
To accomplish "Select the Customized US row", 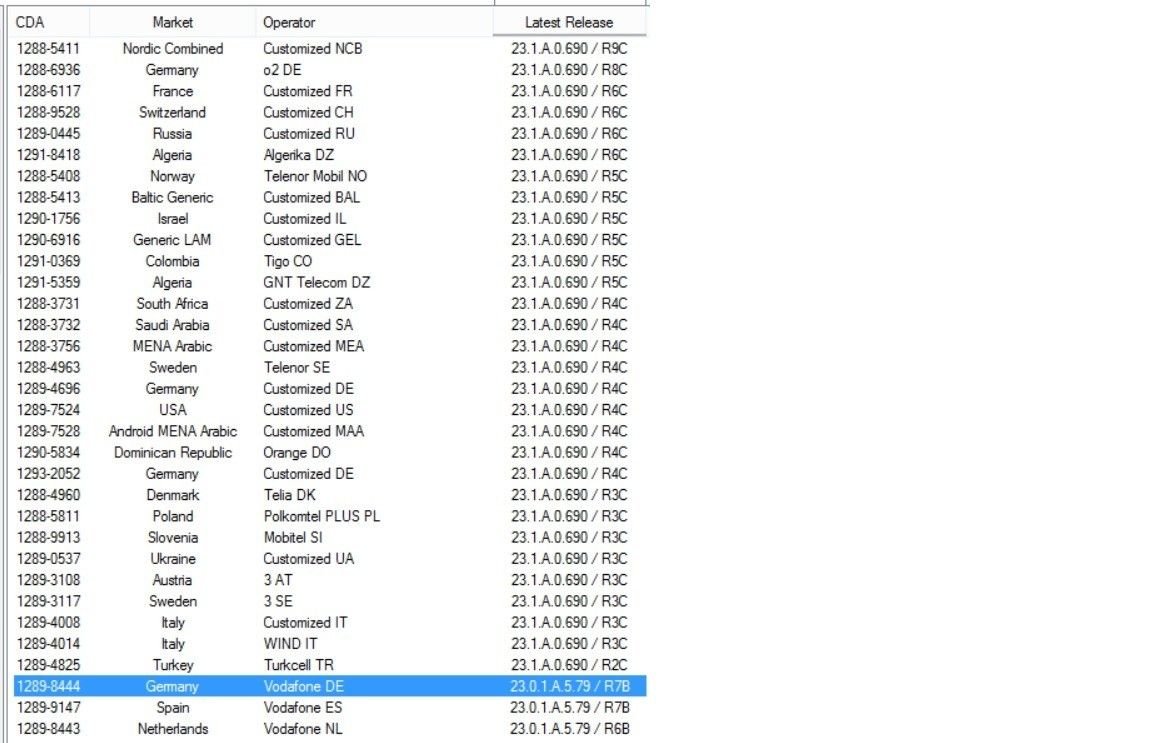I will click(x=330, y=410).
